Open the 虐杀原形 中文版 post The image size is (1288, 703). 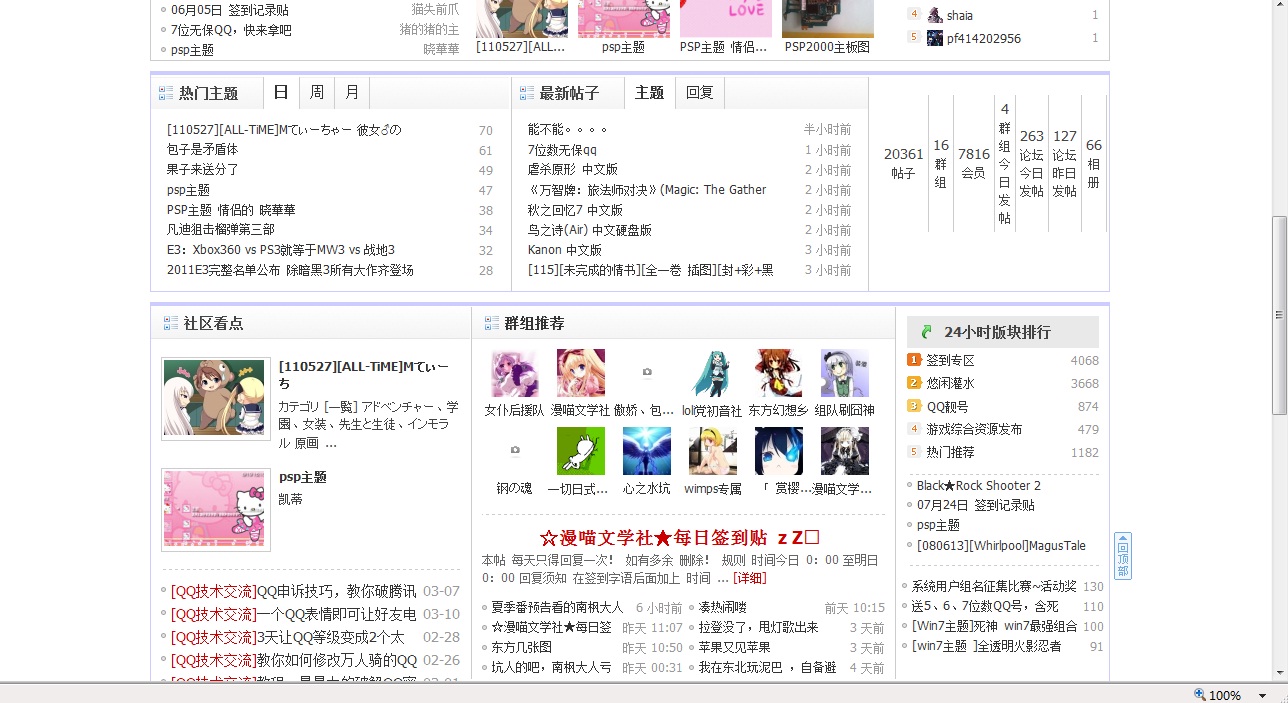point(573,170)
